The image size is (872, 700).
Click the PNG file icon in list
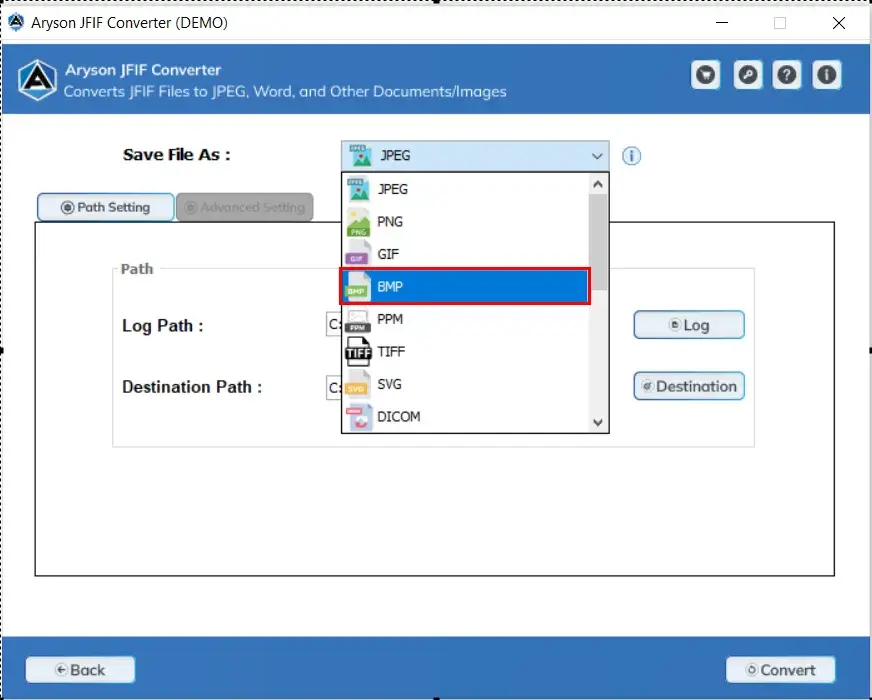coord(359,222)
